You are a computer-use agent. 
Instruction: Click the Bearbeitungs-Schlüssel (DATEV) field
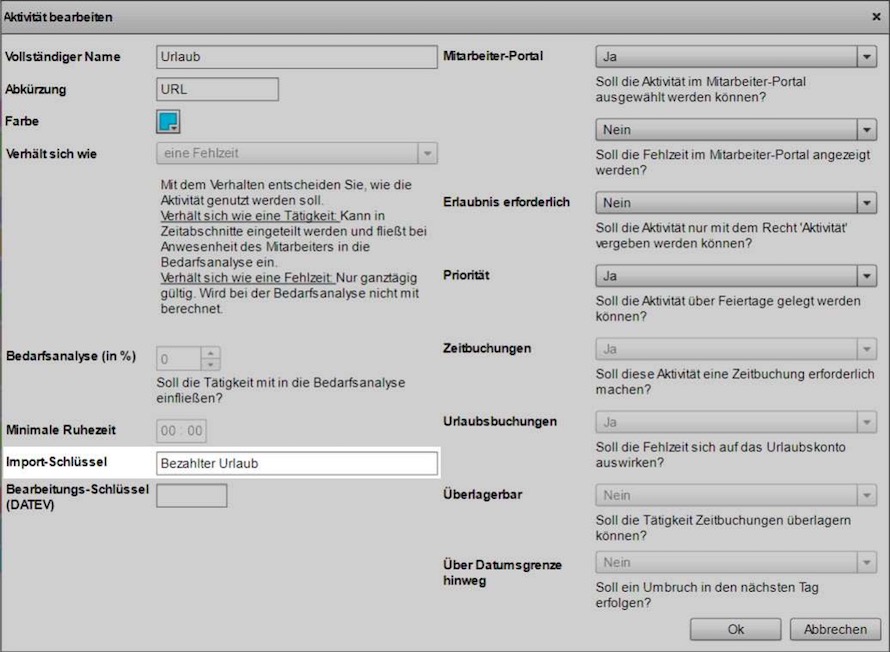click(192, 495)
